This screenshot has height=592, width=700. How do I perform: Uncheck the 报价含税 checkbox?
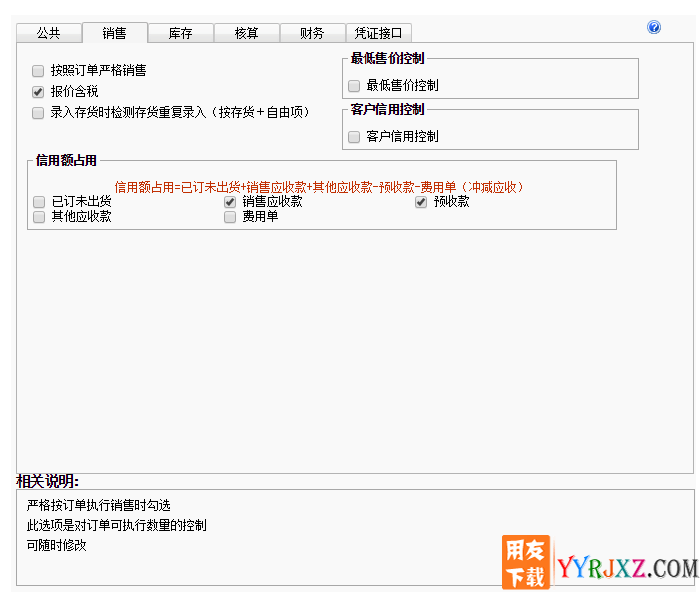(x=38, y=92)
